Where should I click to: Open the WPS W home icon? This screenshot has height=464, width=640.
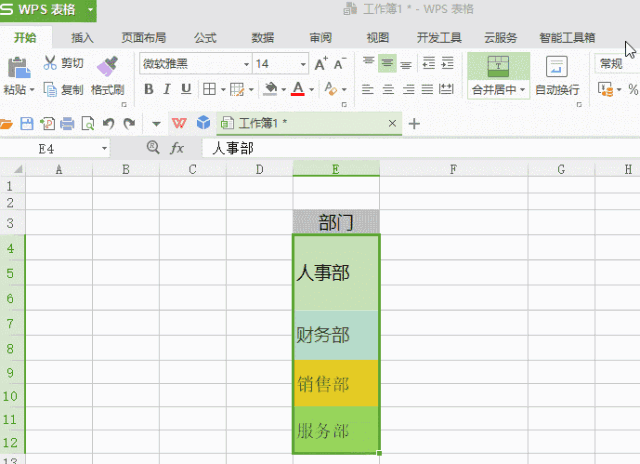[179, 123]
